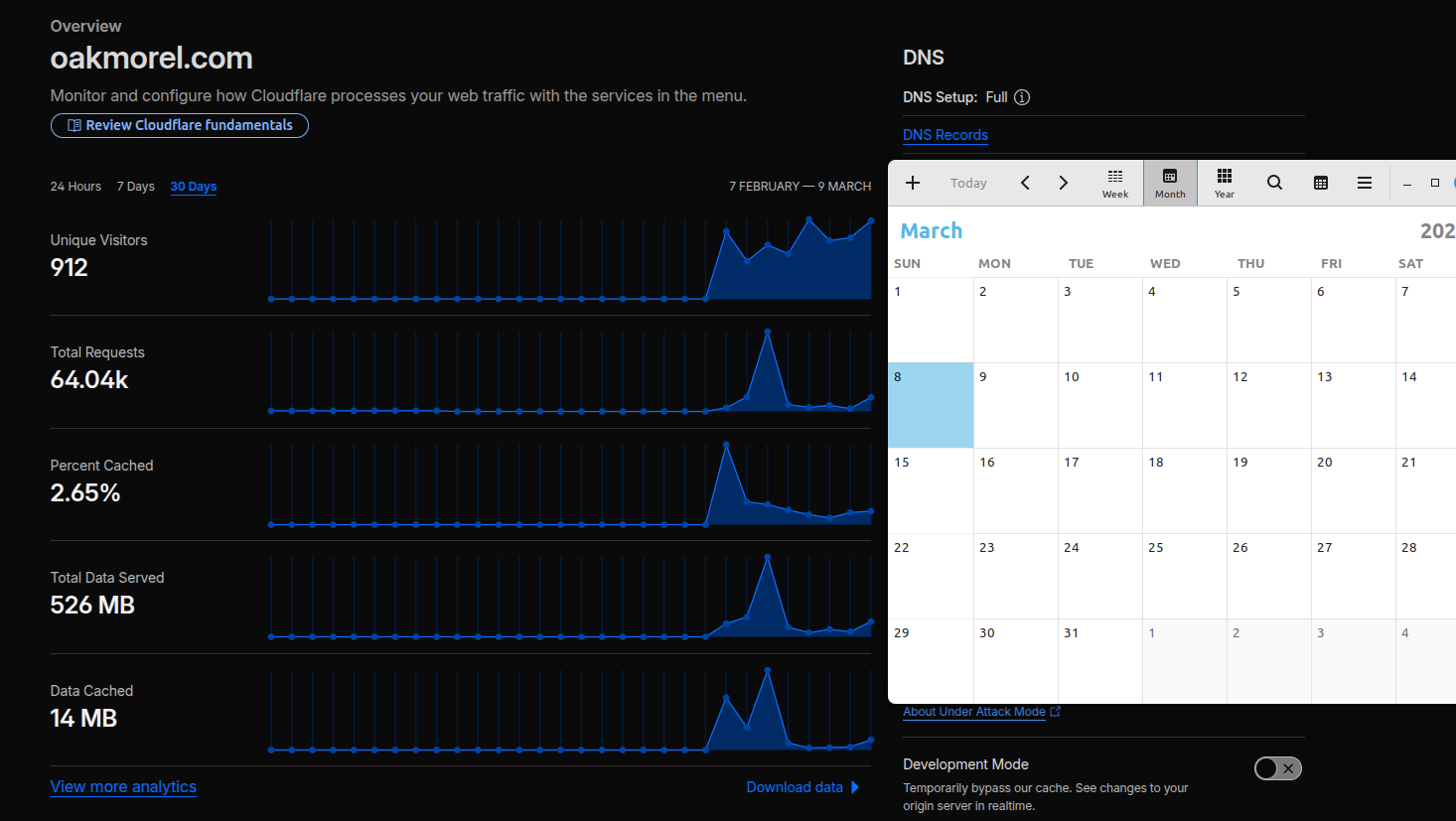
Task: Click the Today button in calendar
Action: [x=968, y=183]
